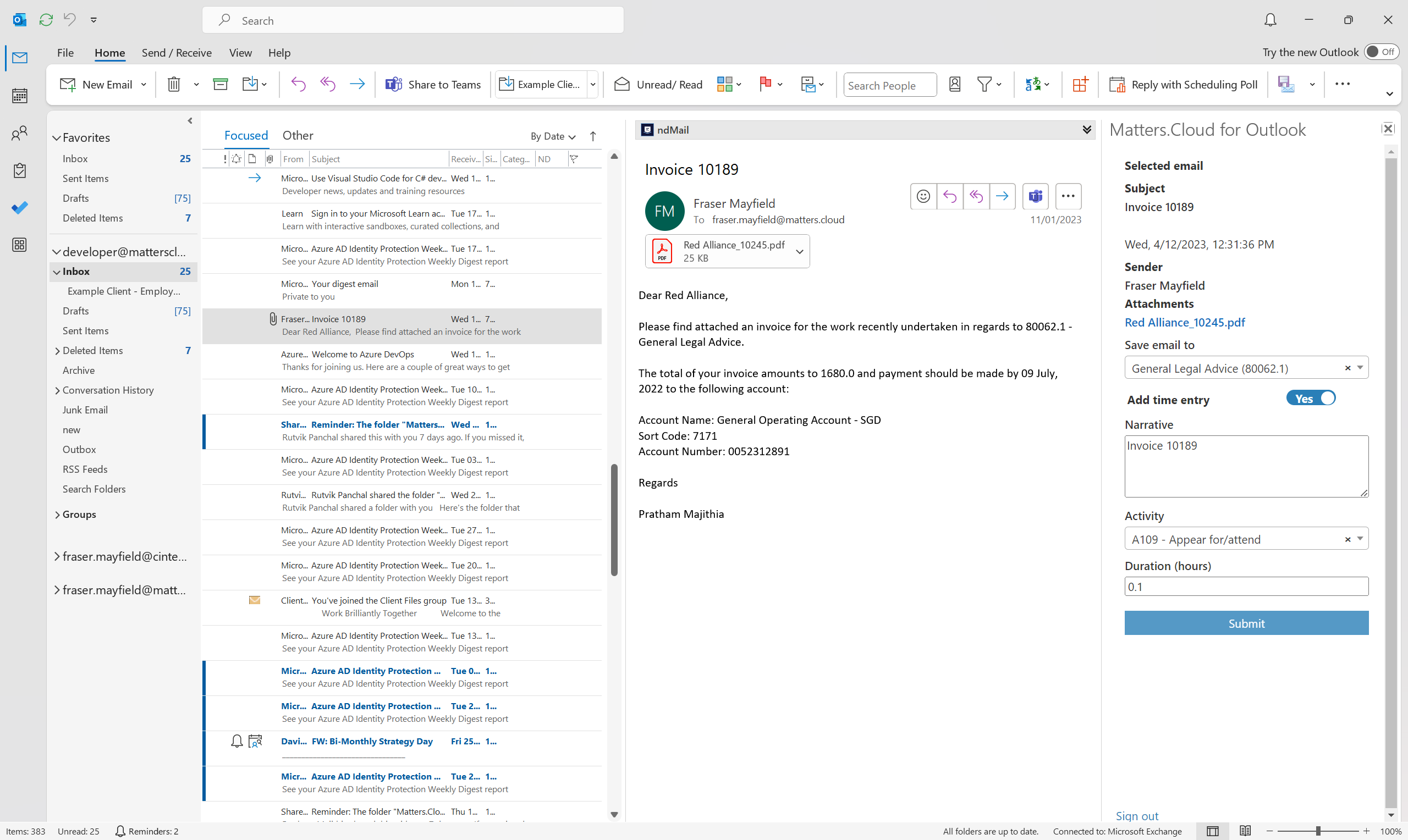
Task: Toggle Unread/ Read on selected email
Action: point(658,84)
